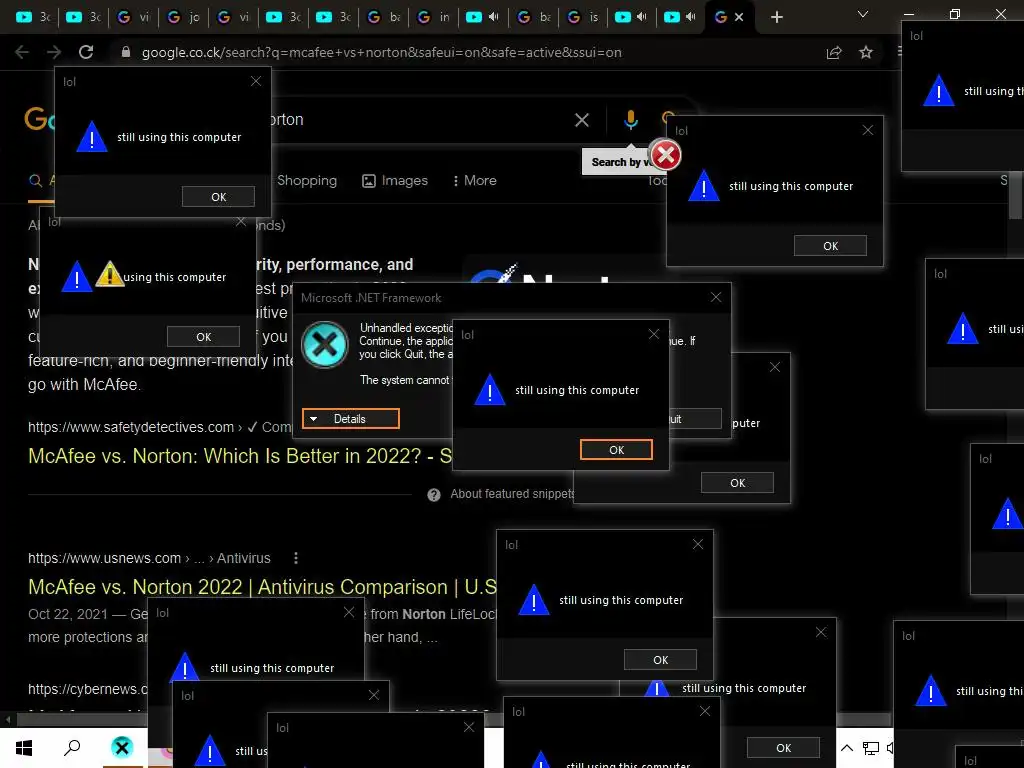Screen dimensions: 1024x768
Task: Open options for the usnews.com result
Action: click(296, 558)
